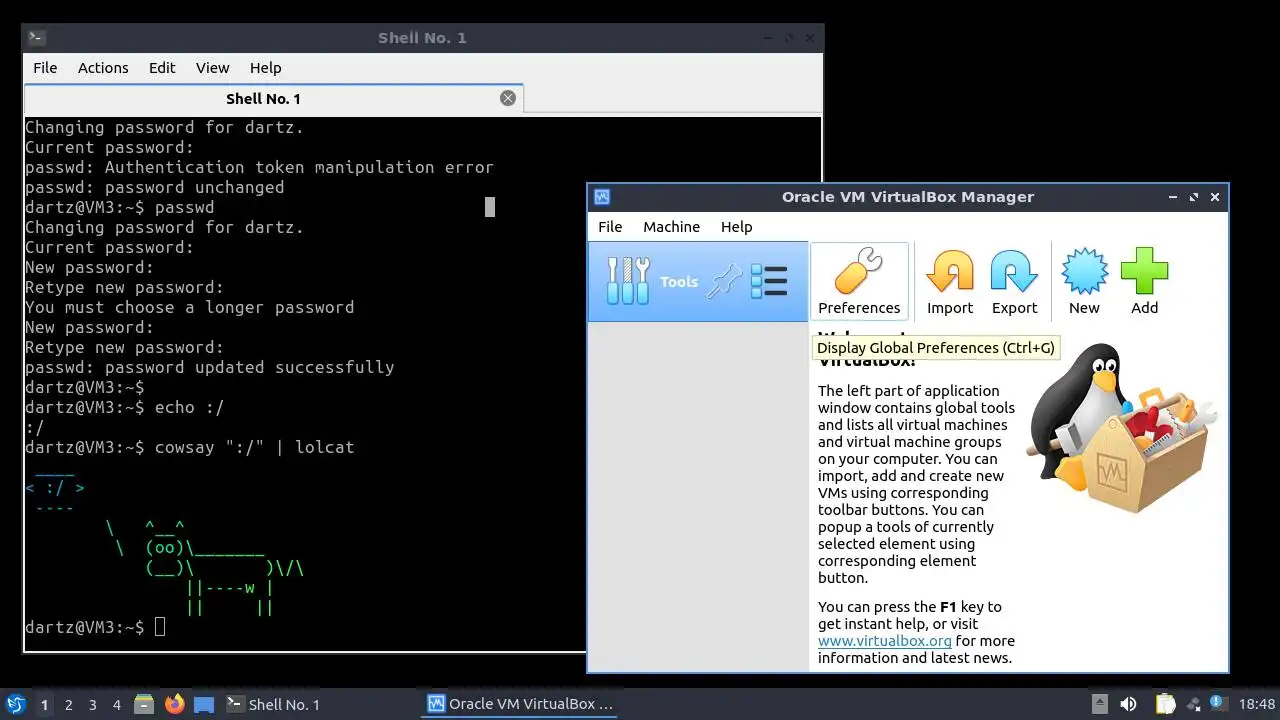Image resolution: width=1280 pixels, height=720 pixels.
Task: Visit the www.virtualbox.org link
Action: pyautogui.click(x=884, y=641)
